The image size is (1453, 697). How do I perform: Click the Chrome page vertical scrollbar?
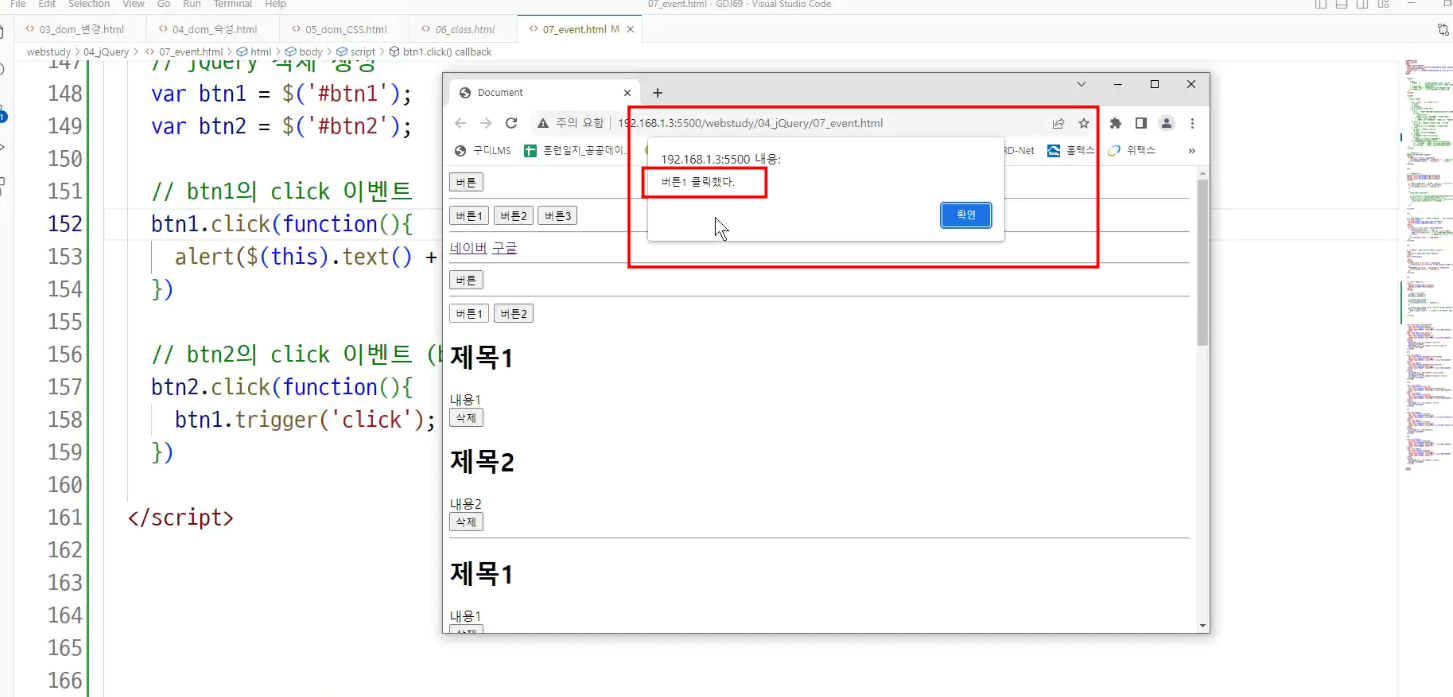pos(1202,262)
